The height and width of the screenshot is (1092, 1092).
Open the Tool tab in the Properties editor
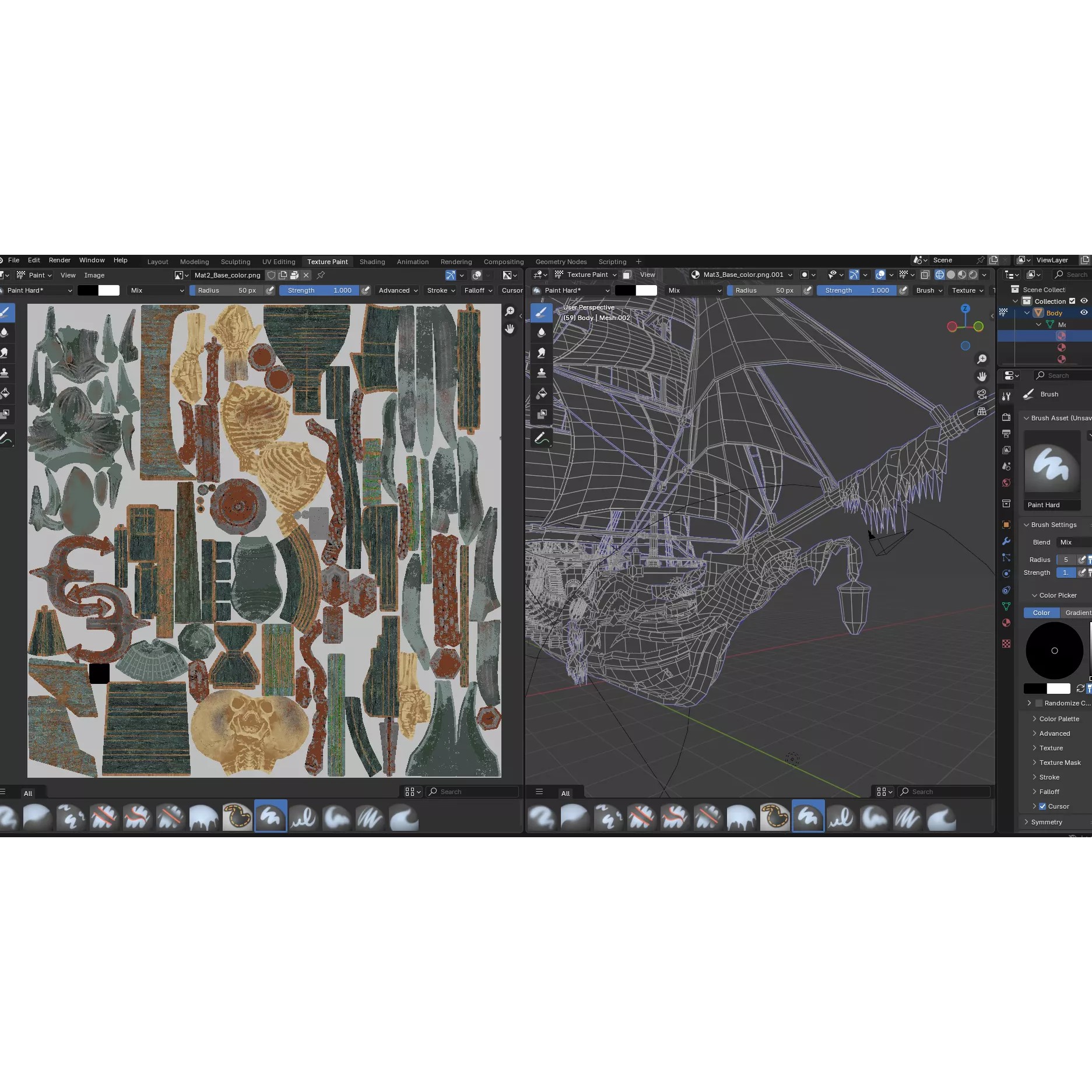[1006, 396]
